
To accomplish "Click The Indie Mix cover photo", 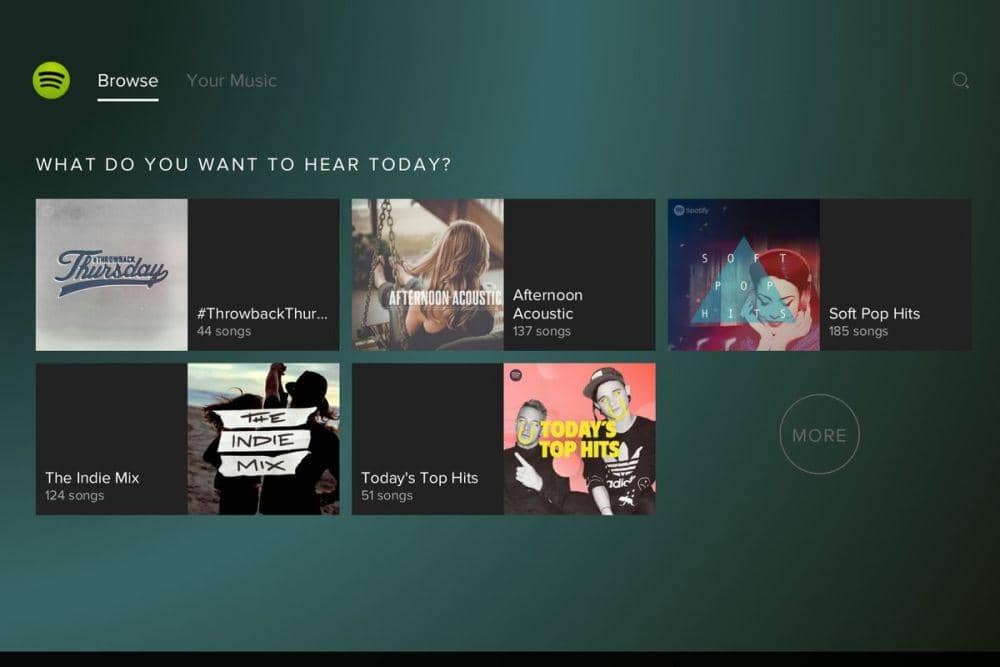I will point(263,439).
